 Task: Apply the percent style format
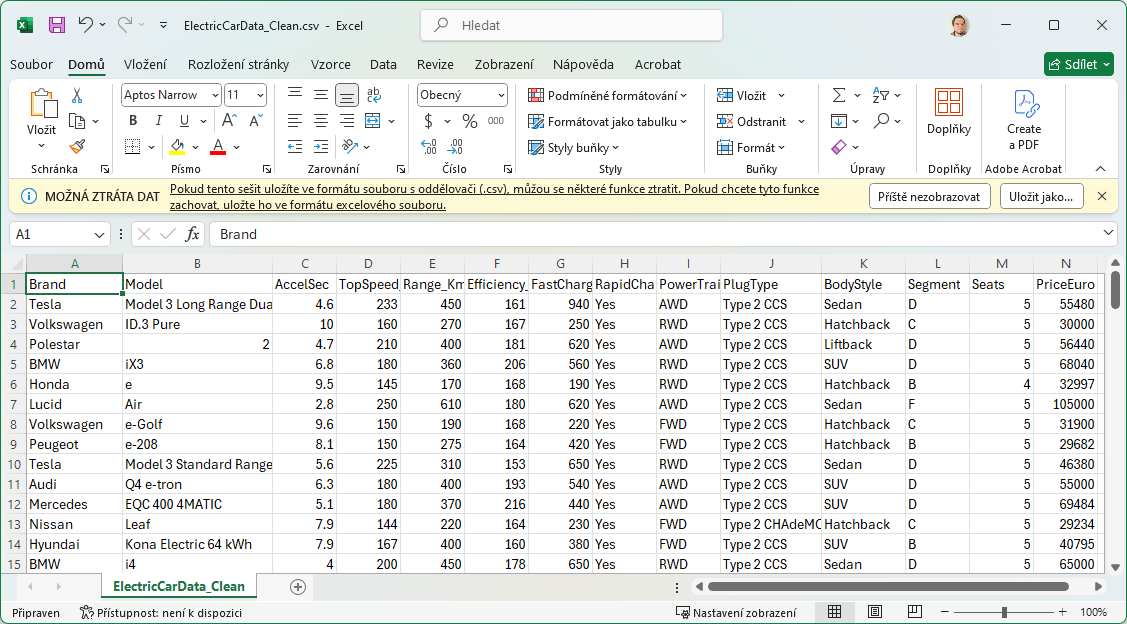(x=470, y=121)
